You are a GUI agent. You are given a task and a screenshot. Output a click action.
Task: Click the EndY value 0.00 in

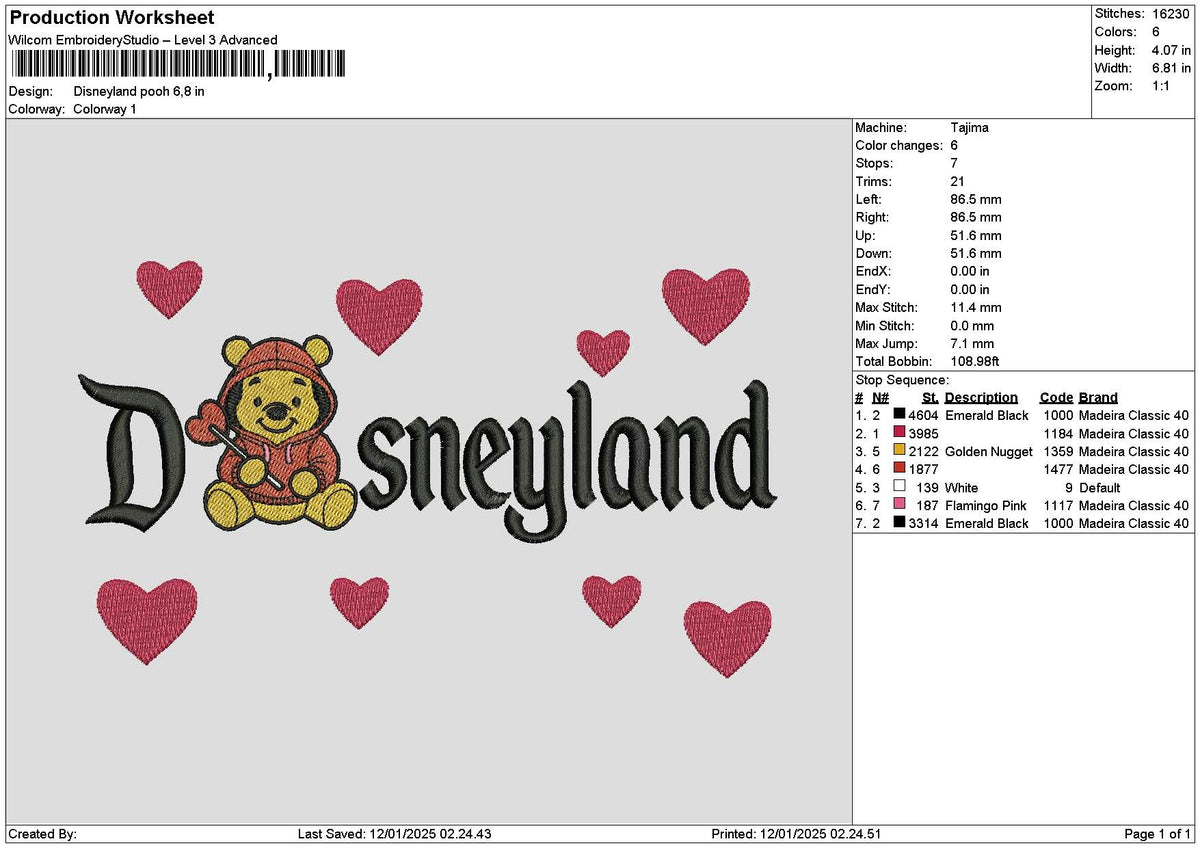[970, 290]
